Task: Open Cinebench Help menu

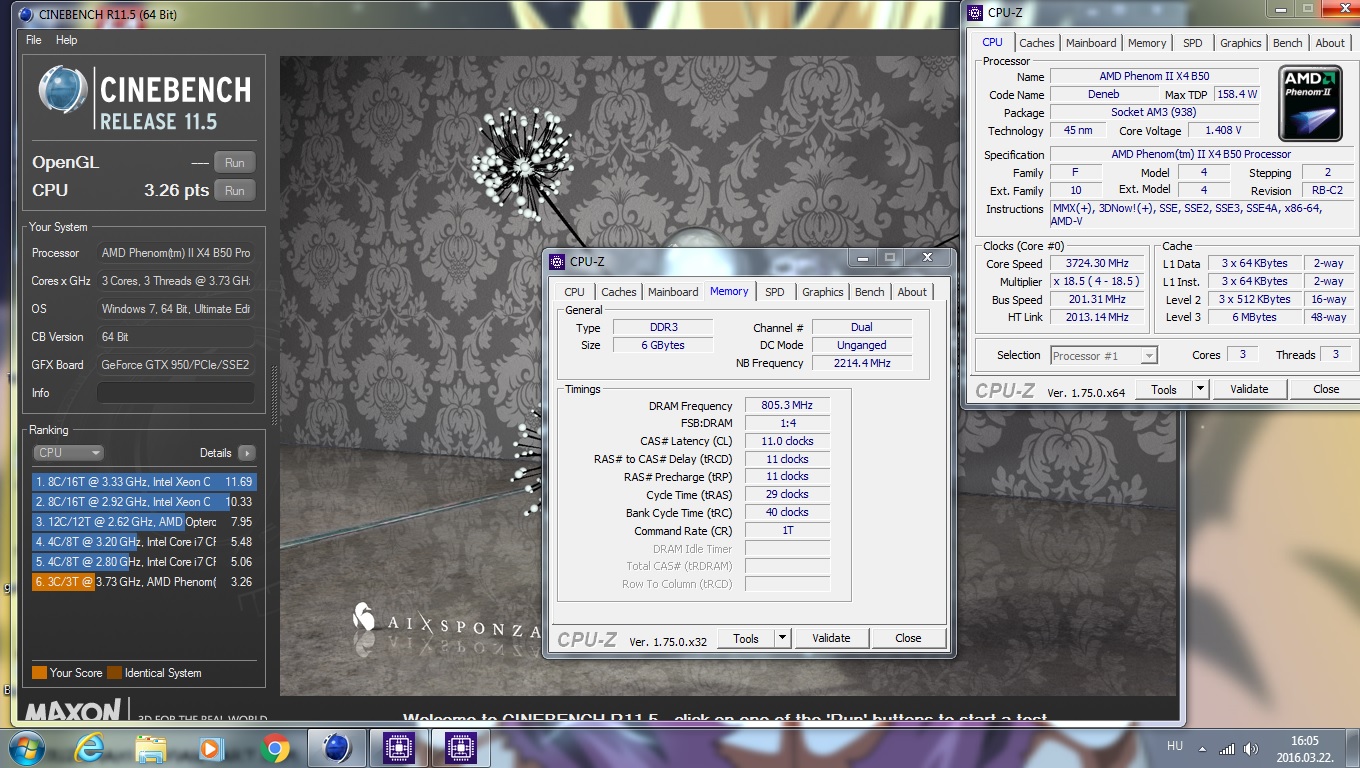Action: [66, 40]
